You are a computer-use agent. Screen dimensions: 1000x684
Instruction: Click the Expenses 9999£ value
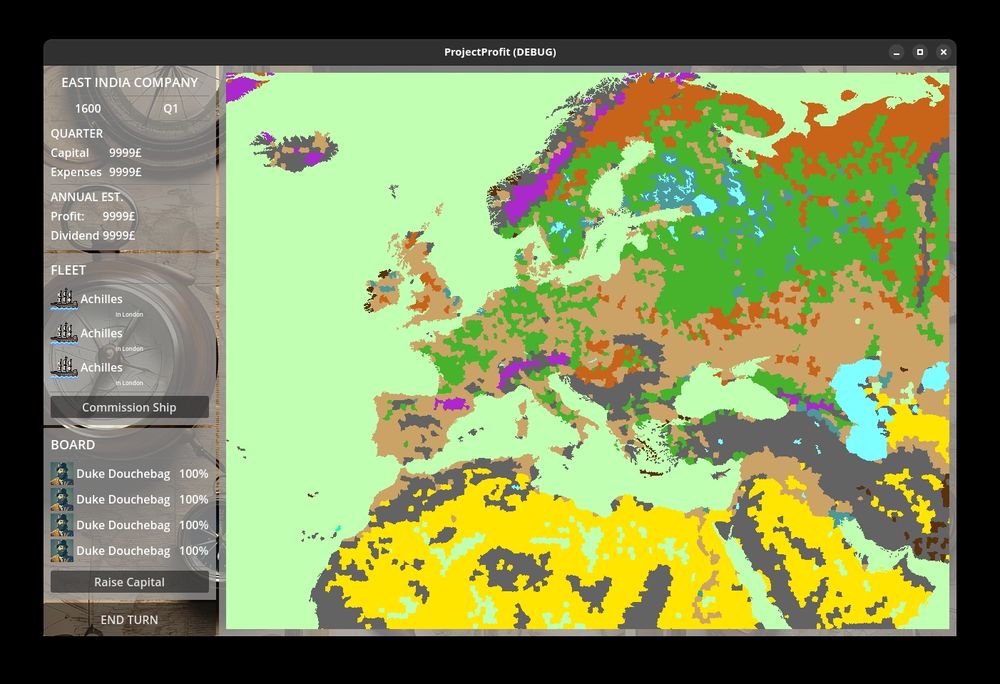tap(125, 172)
